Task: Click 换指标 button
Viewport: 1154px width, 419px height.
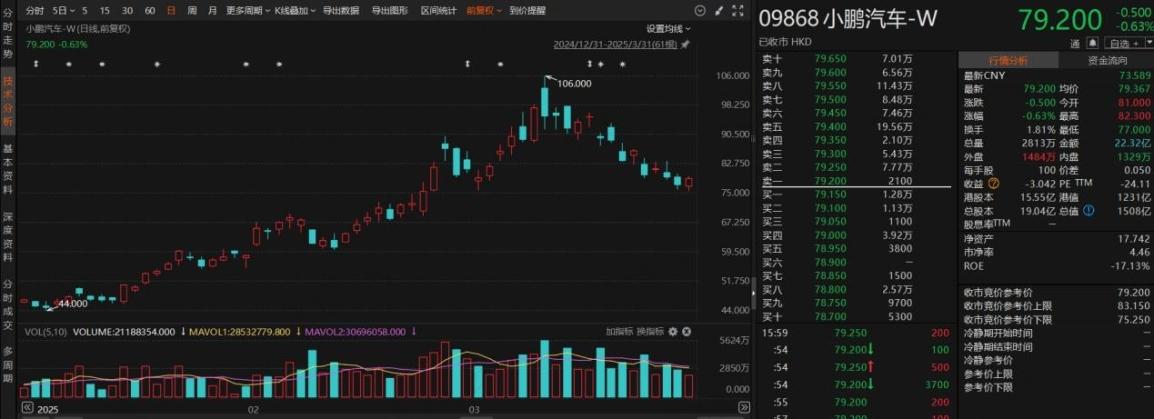Action: point(650,332)
